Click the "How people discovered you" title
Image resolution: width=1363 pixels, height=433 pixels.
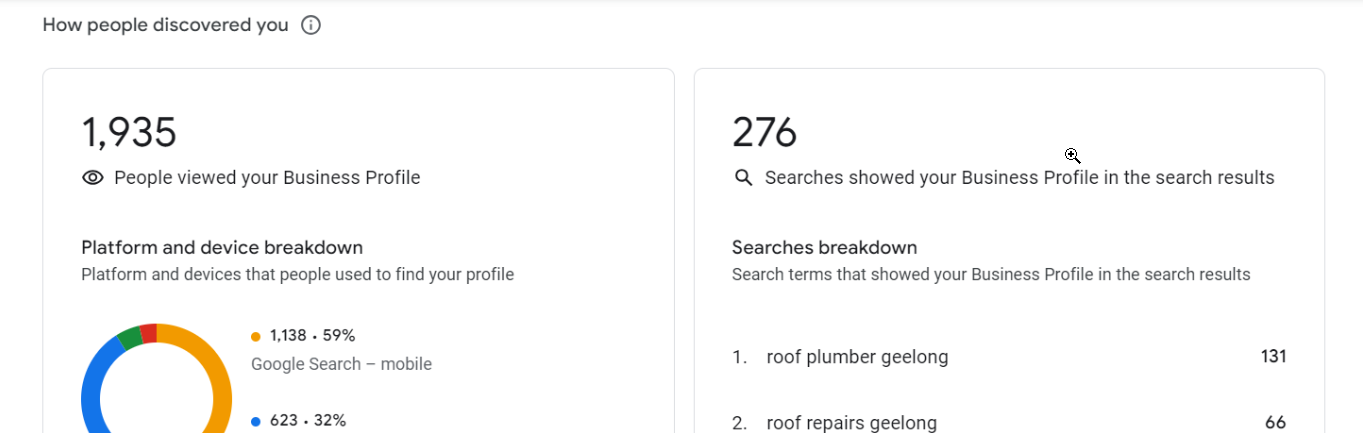point(165,25)
